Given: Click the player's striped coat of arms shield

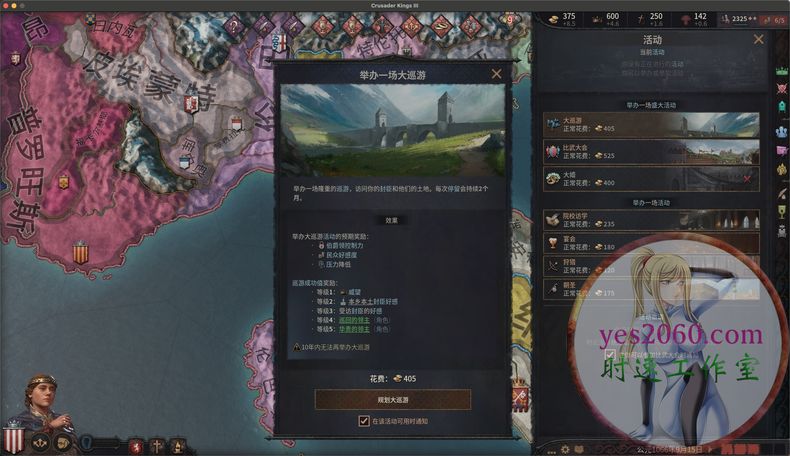Looking at the screenshot, I should [14, 437].
